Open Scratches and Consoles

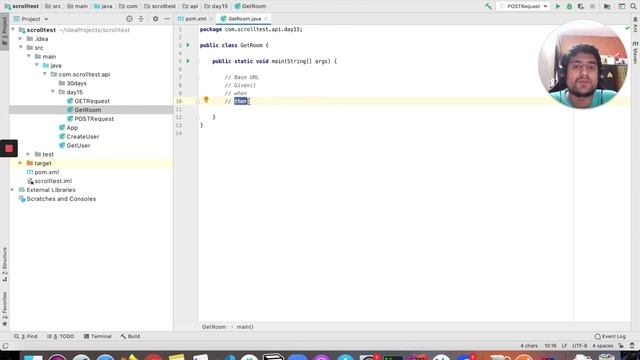pos(61,199)
